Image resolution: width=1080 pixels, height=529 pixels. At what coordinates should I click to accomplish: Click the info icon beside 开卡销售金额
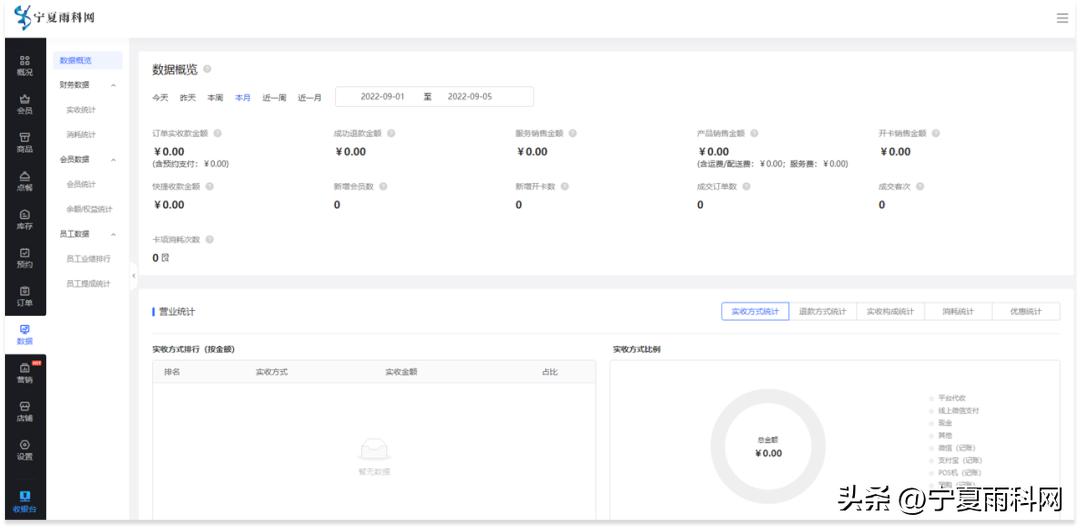pyautogui.click(x=935, y=134)
